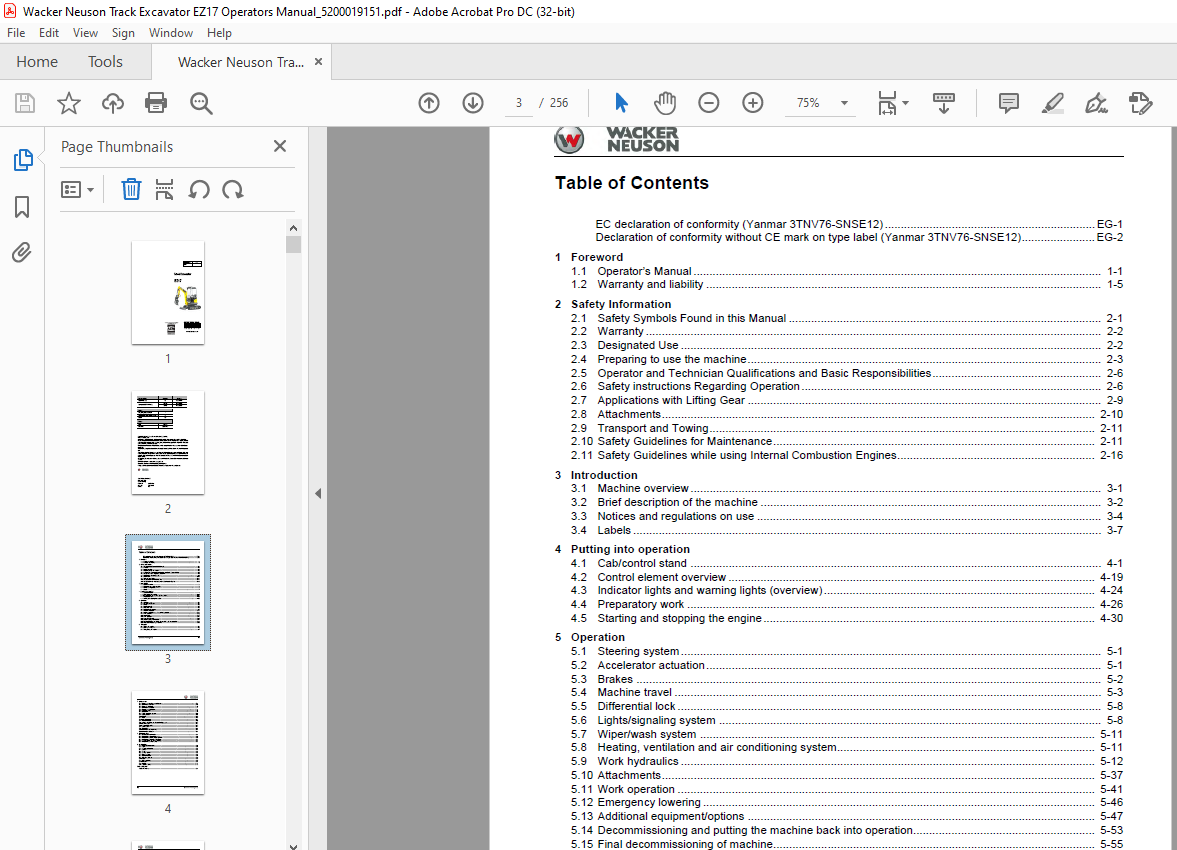Viewport: 1177px width, 850px height.
Task: Open TOC entry 5.12 Emergency lowering
Action: pyautogui.click(x=846, y=802)
